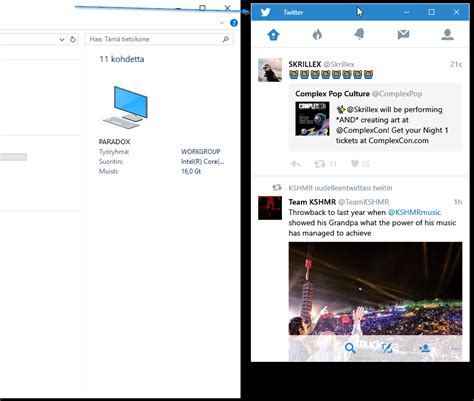Reply to the SKRILLEX tweet

click(x=296, y=164)
